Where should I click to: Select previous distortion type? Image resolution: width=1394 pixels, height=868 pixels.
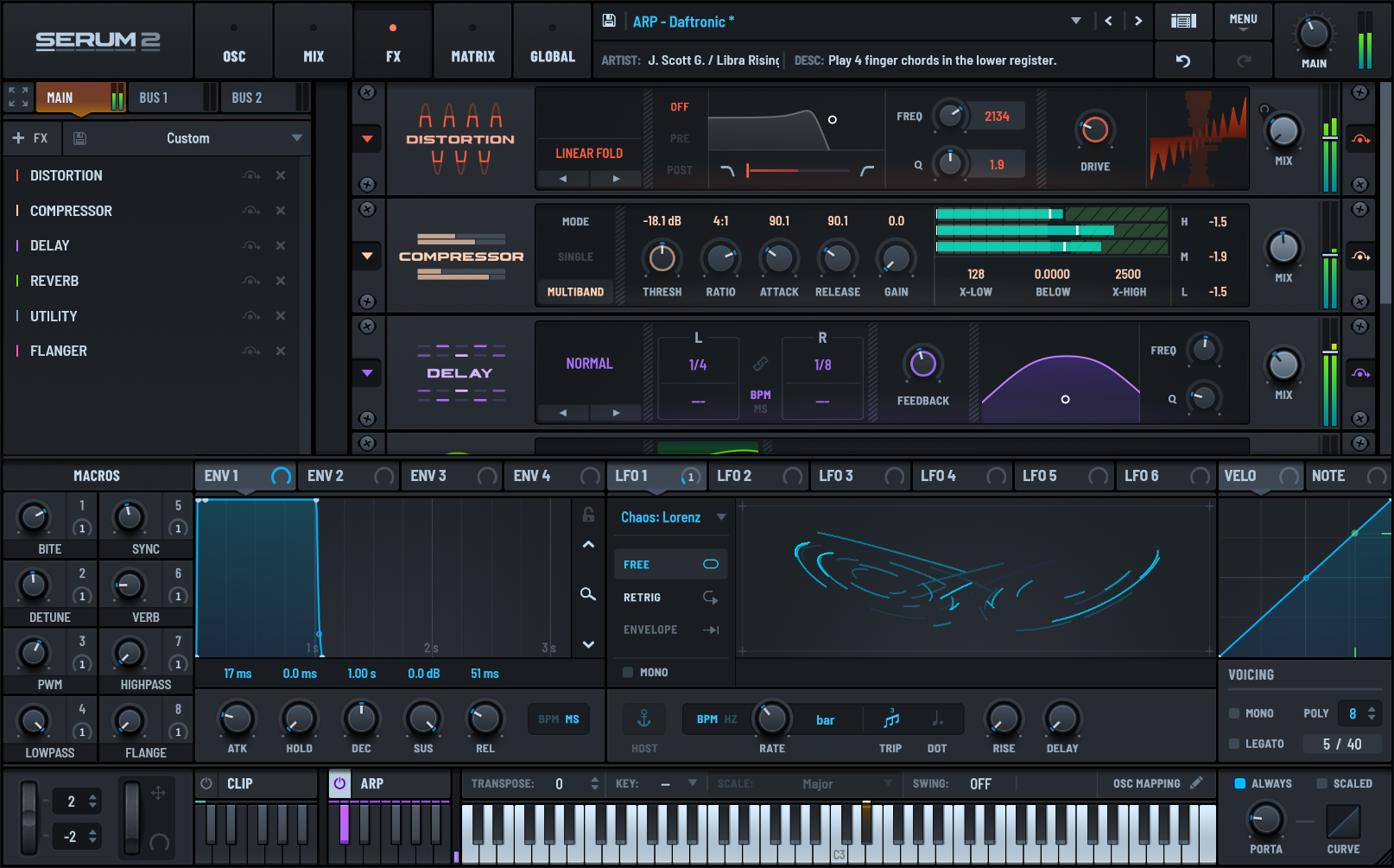click(562, 179)
